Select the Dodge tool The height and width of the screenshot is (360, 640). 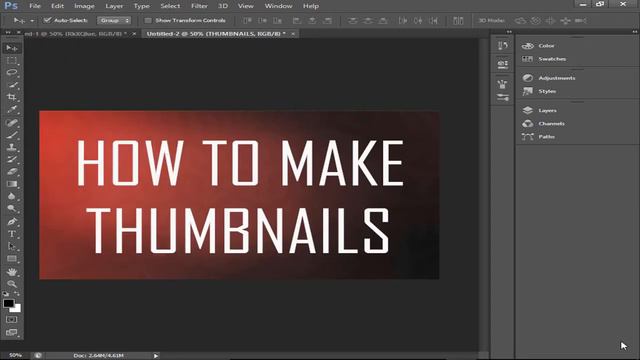click(12, 209)
